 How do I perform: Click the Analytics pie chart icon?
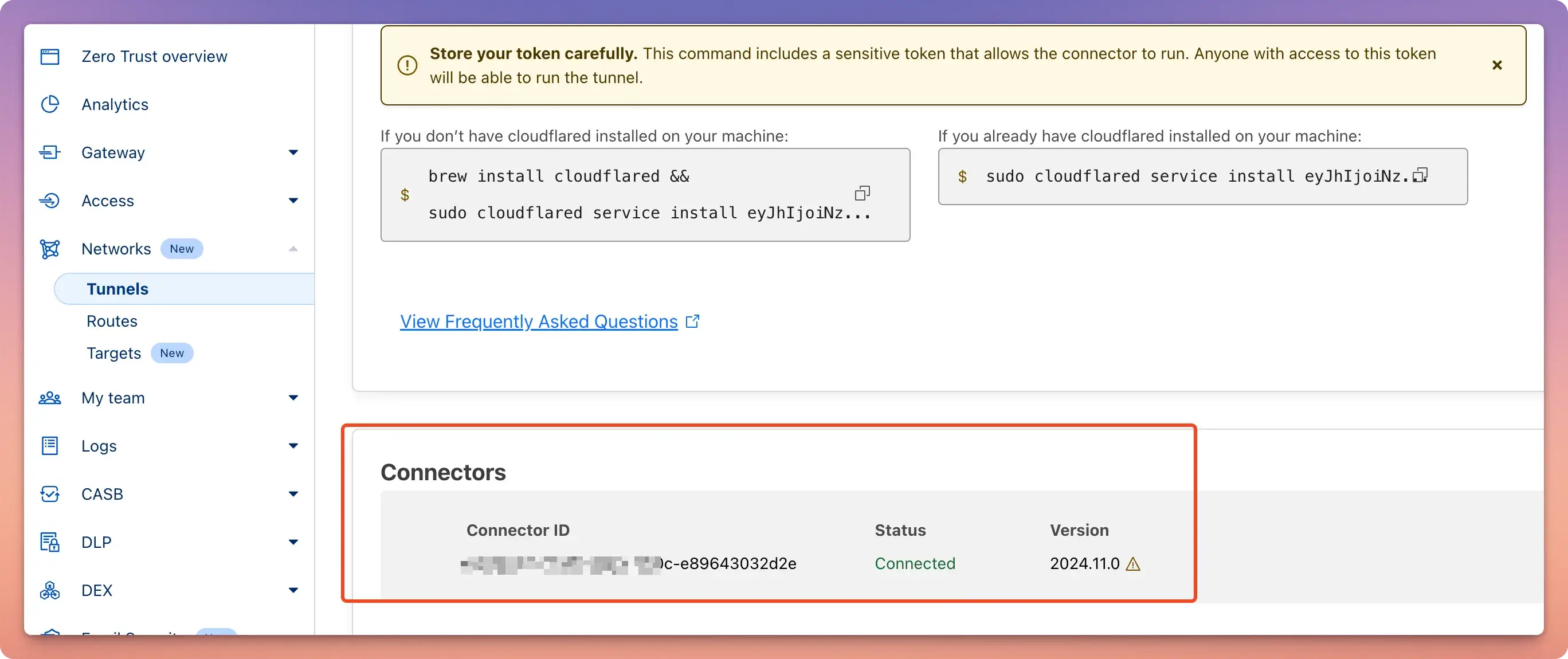coord(50,105)
